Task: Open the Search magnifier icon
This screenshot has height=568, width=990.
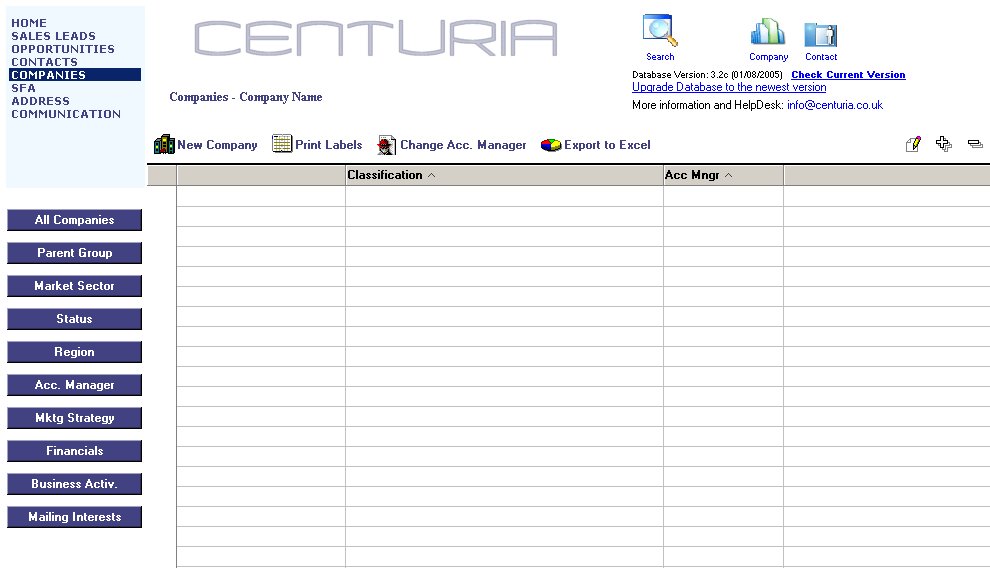Action: point(660,30)
